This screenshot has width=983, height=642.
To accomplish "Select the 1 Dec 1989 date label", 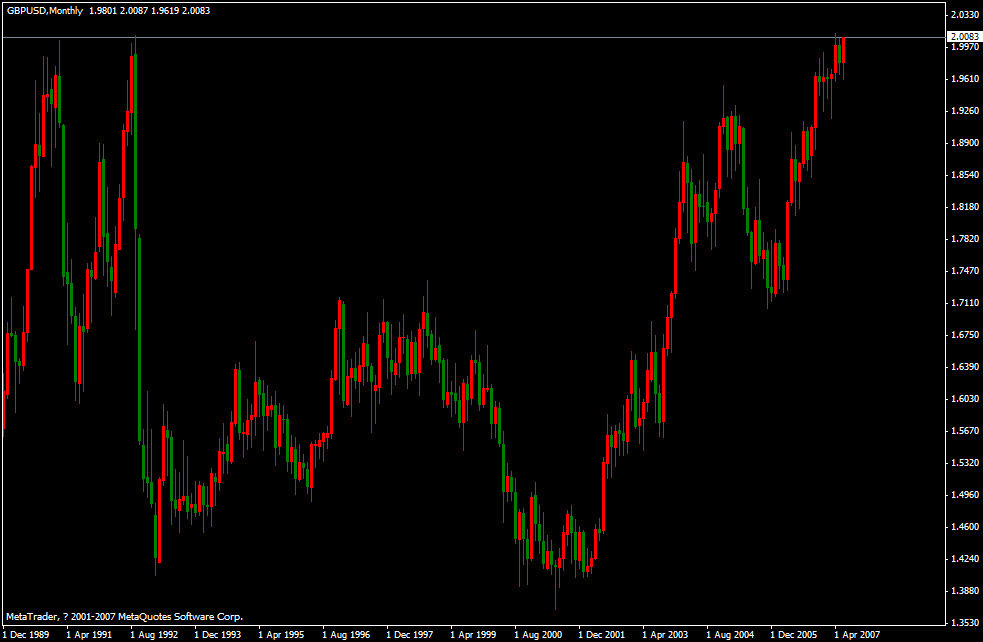I will (27, 634).
